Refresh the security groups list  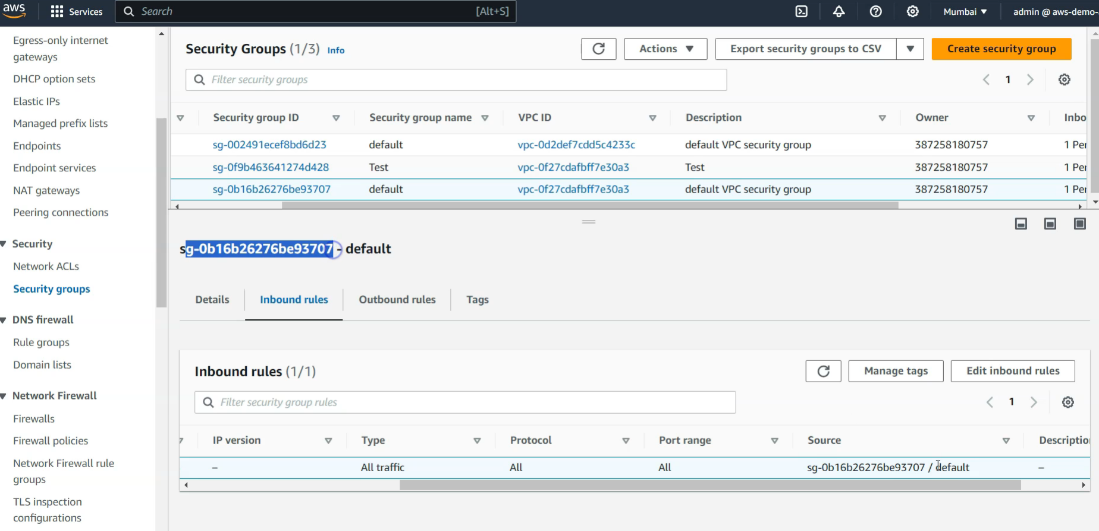tap(598, 49)
